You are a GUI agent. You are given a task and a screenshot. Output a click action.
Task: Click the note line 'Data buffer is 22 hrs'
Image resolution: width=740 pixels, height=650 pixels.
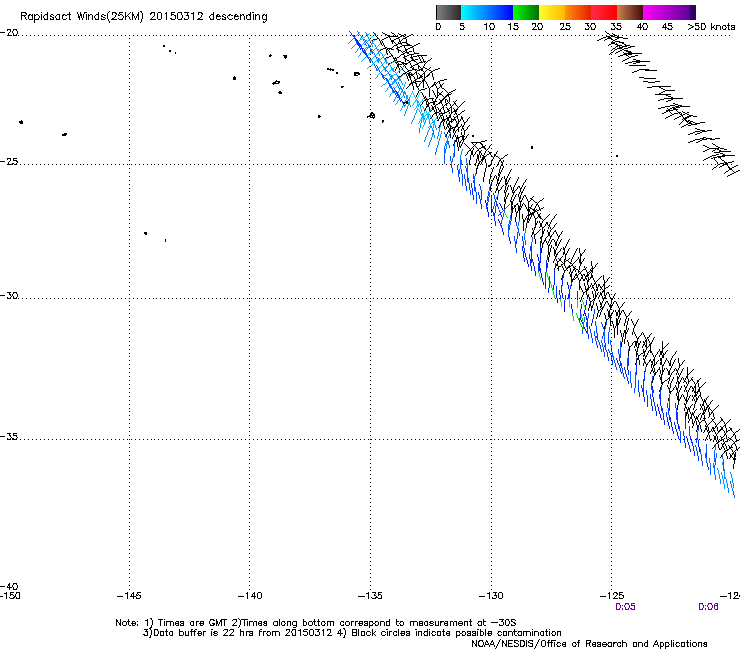pos(352,633)
